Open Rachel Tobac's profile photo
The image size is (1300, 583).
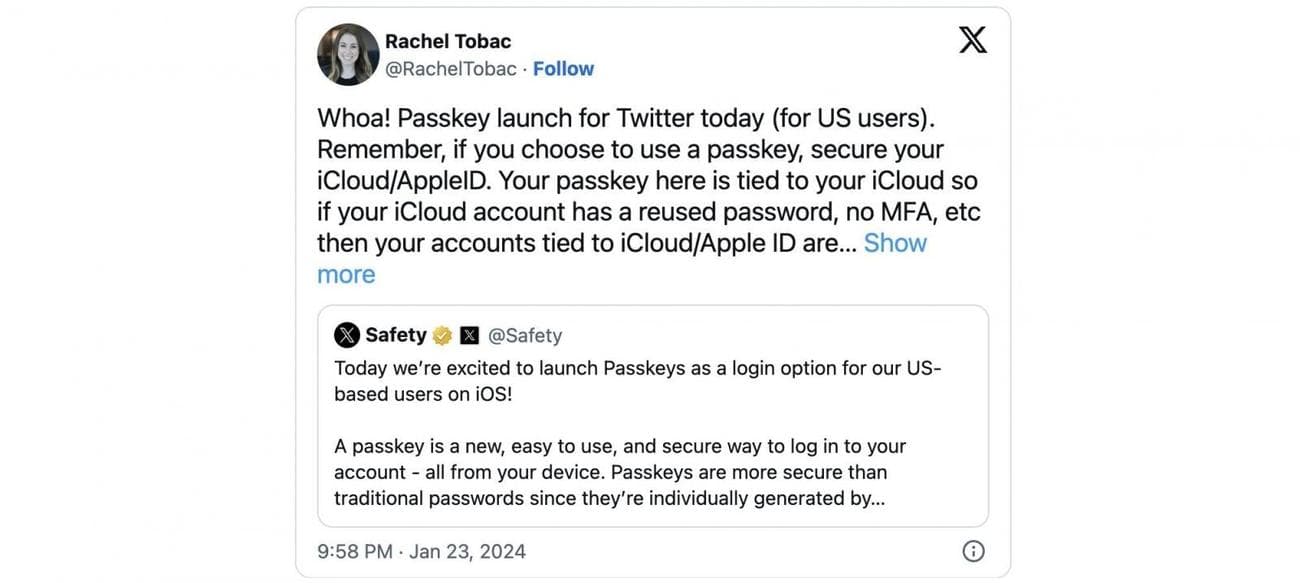(x=348, y=55)
